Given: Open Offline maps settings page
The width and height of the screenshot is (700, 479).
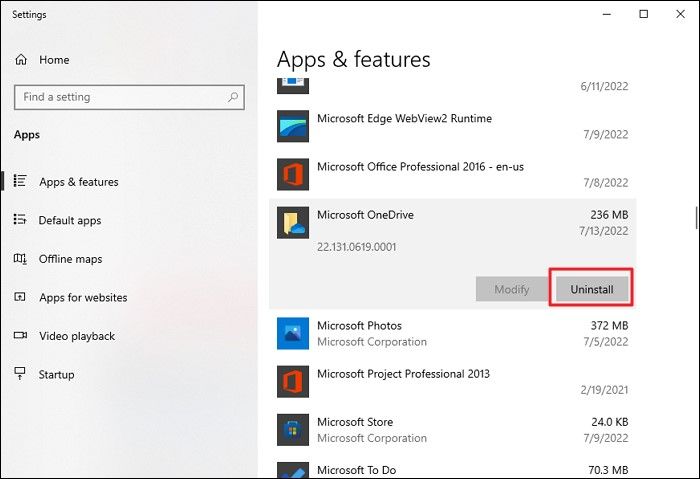Looking at the screenshot, I should click(70, 259).
